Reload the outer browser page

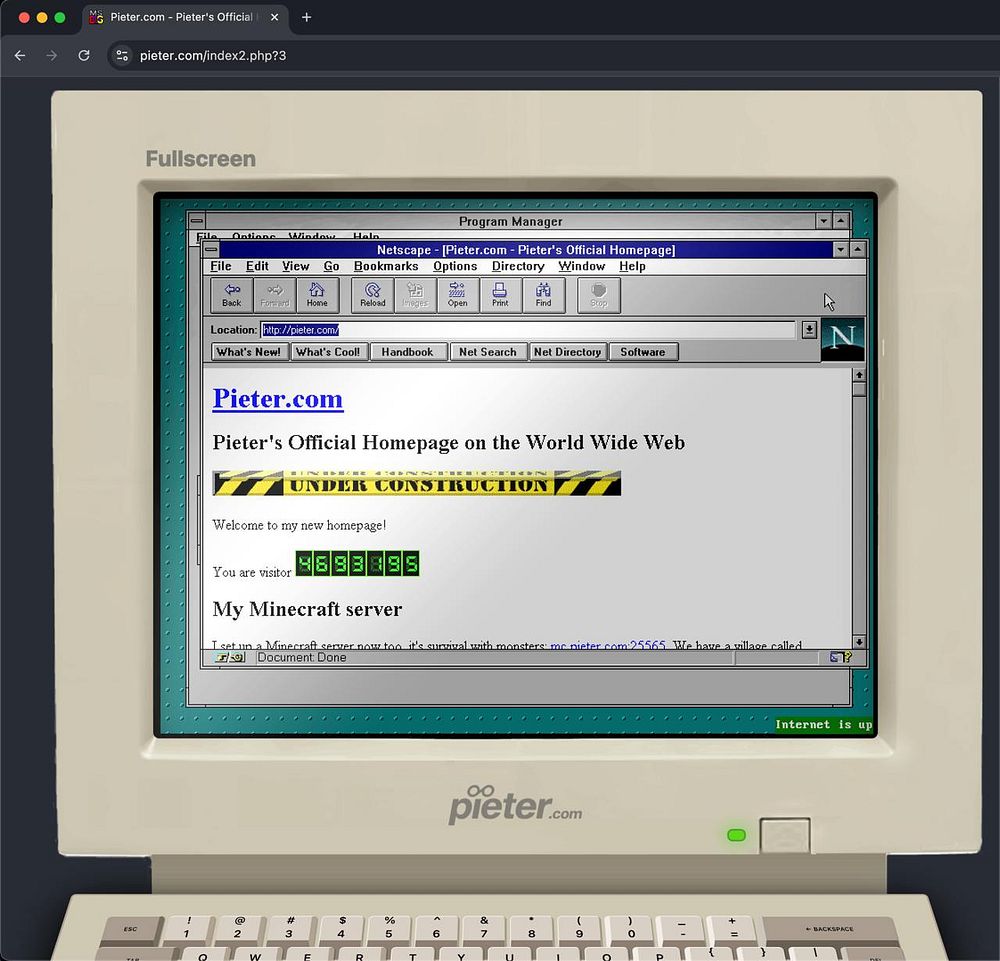coord(84,55)
